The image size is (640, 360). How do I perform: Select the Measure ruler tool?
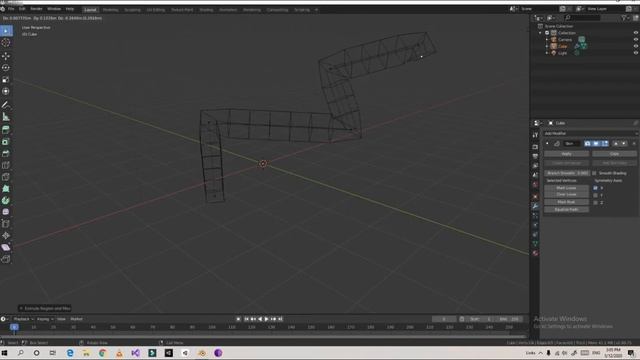(6, 117)
